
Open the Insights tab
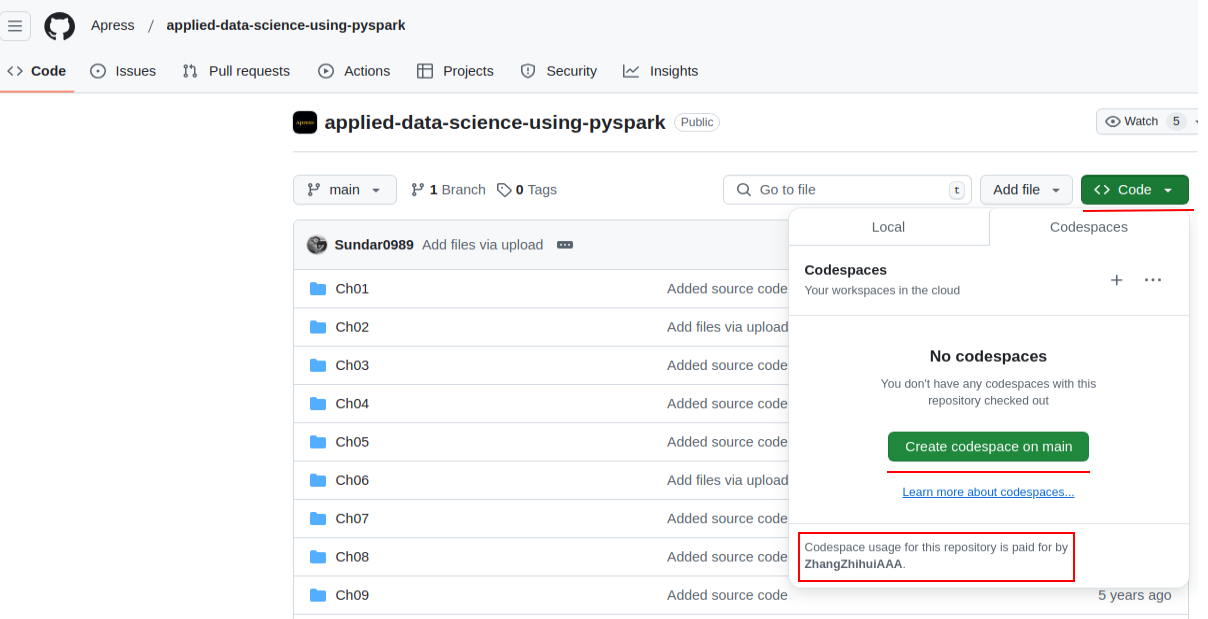[661, 71]
